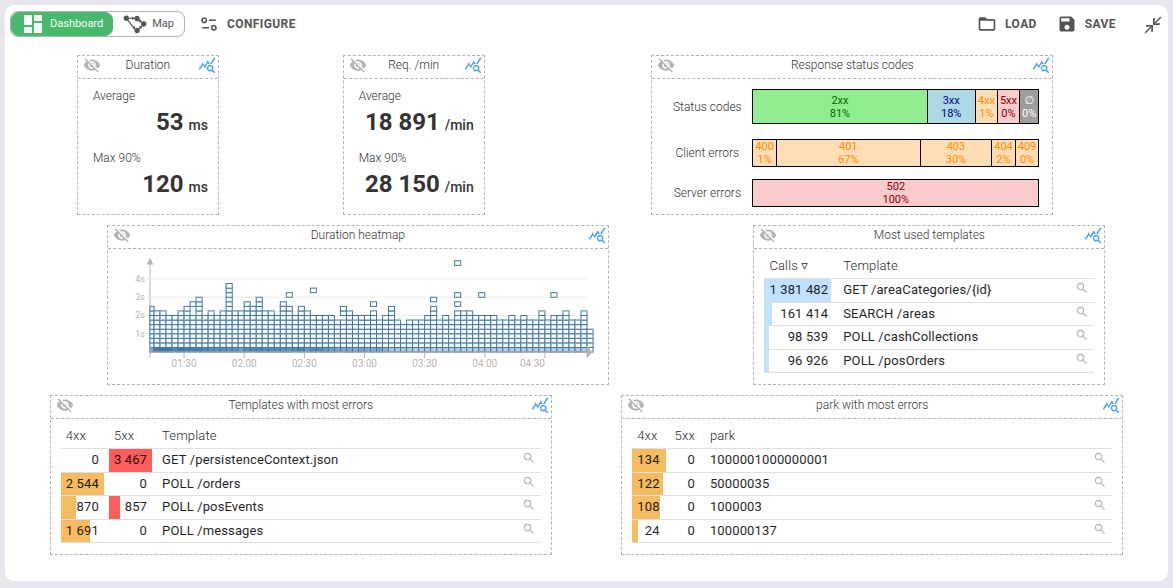Hide the Duration widget with its eye icon
1173x588 pixels.
click(x=91, y=66)
